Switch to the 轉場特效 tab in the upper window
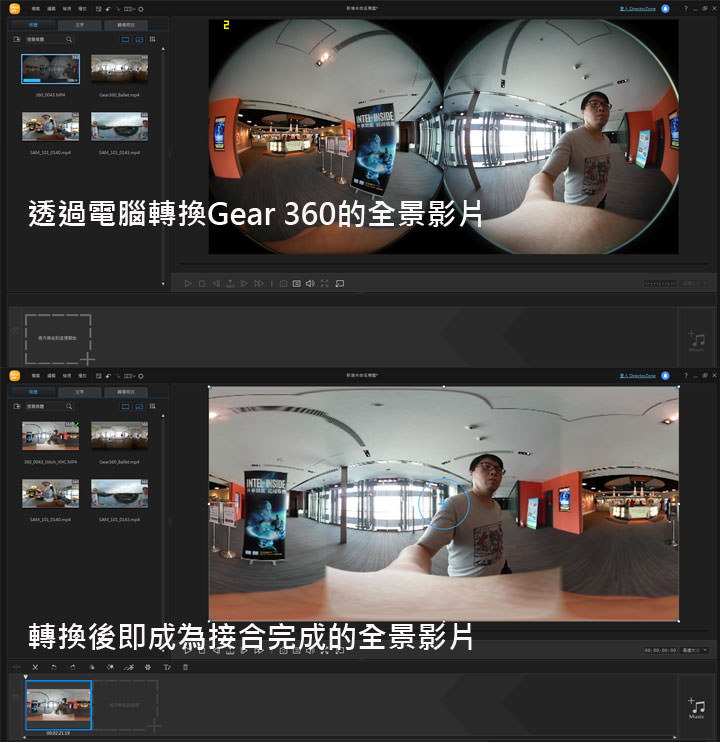The height and width of the screenshot is (743, 720). point(125,24)
